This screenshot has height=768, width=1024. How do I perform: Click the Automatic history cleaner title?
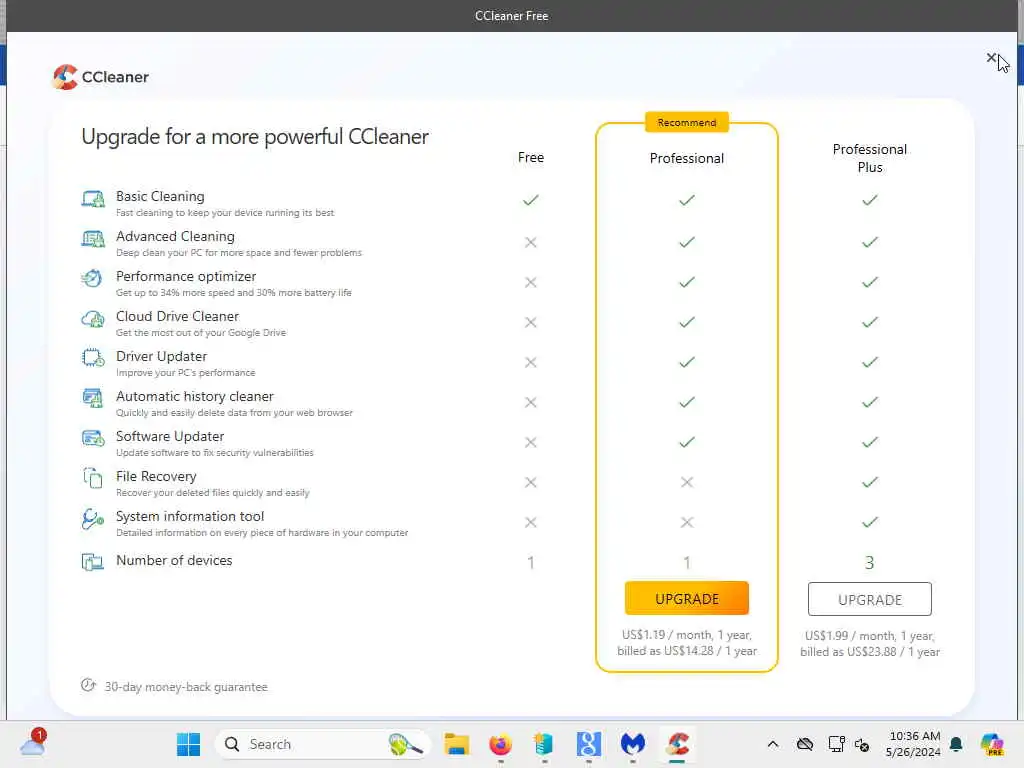[195, 396]
